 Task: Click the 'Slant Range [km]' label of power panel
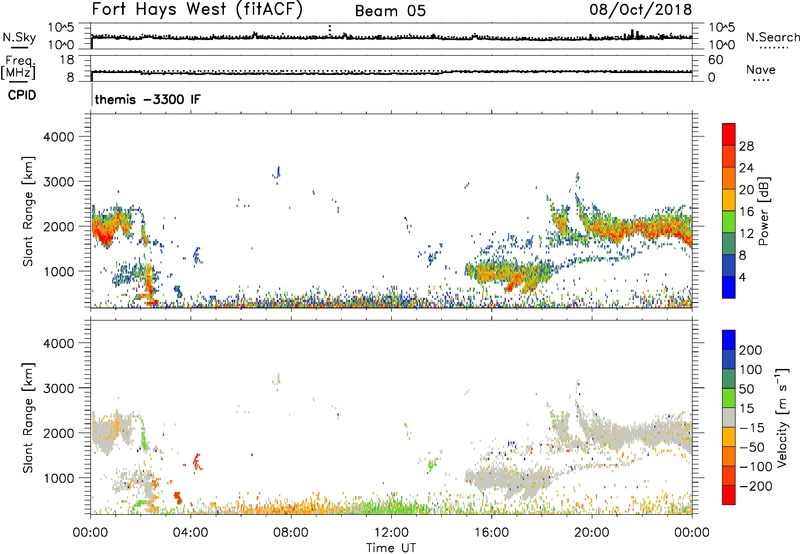point(28,211)
